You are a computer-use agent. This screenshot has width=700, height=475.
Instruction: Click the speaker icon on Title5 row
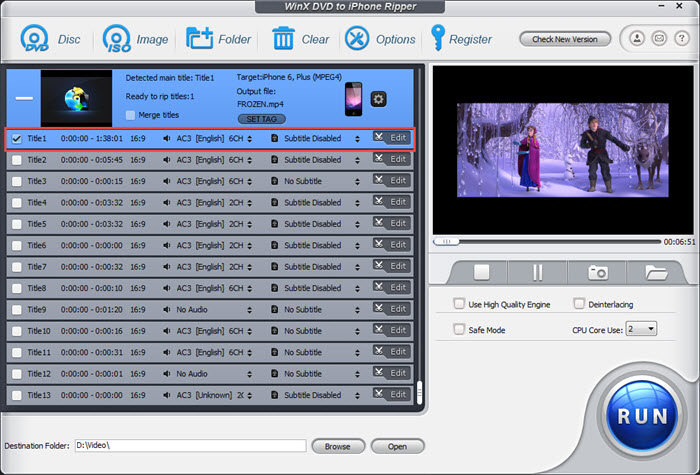(x=167, y=224)
